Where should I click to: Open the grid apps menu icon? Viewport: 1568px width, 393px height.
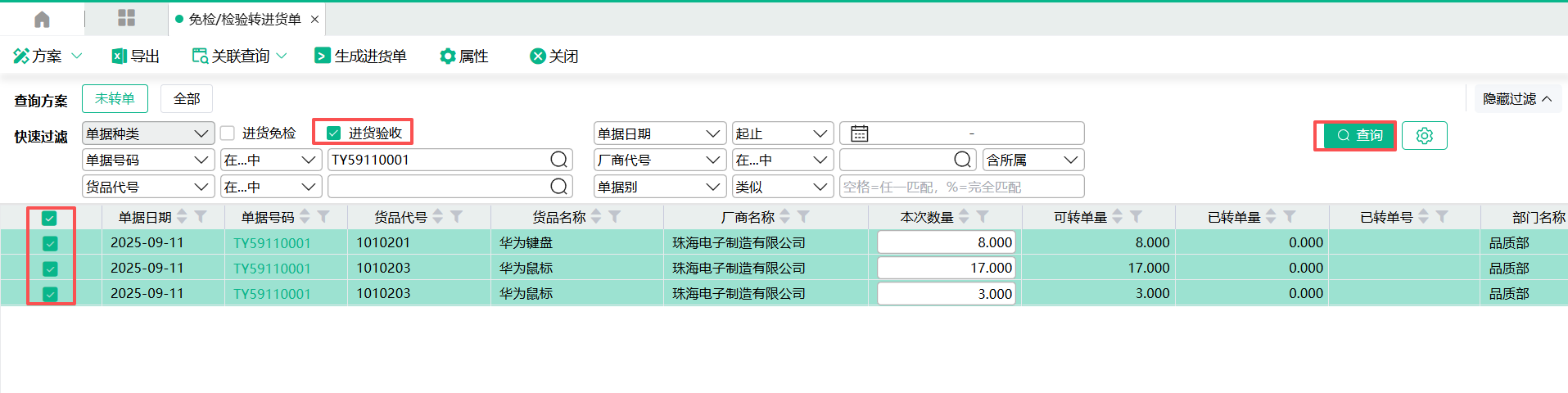click(x=126, y=19)
